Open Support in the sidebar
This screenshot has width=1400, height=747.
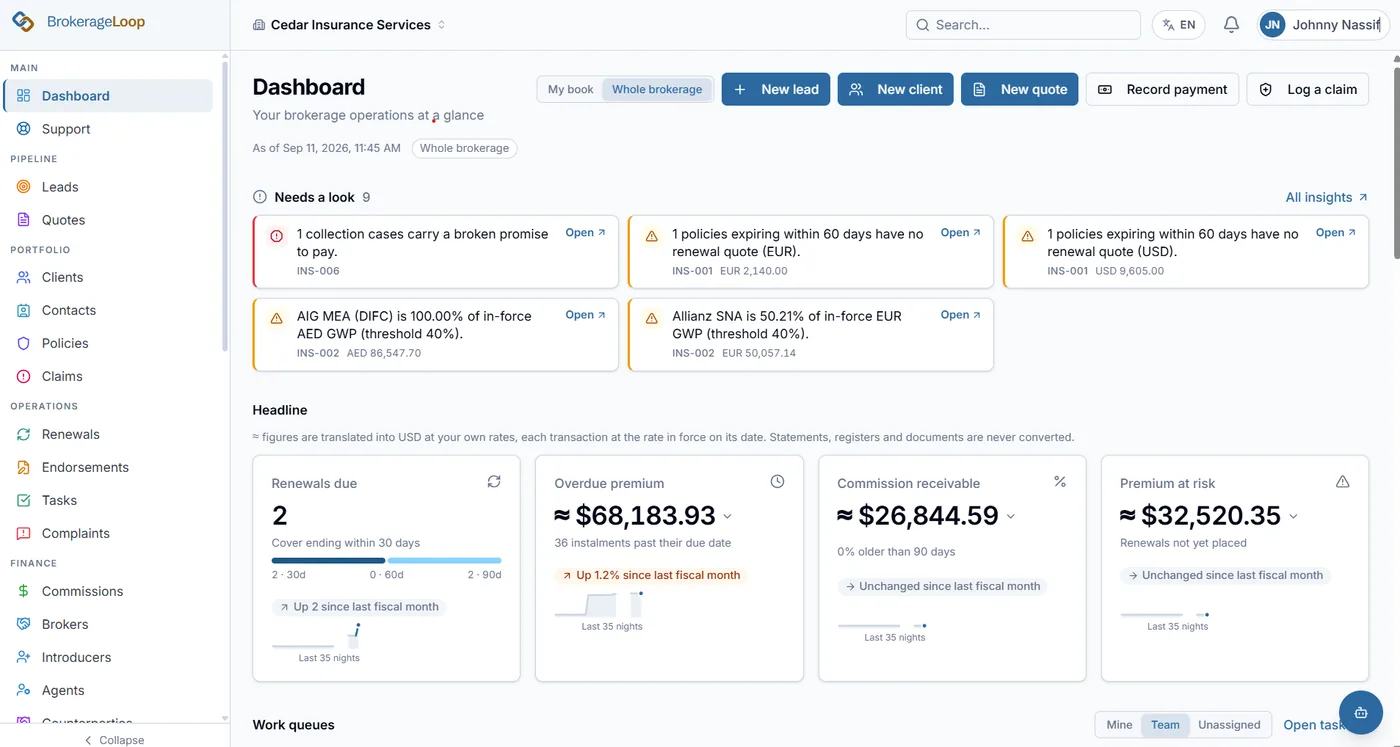point(108,129)
